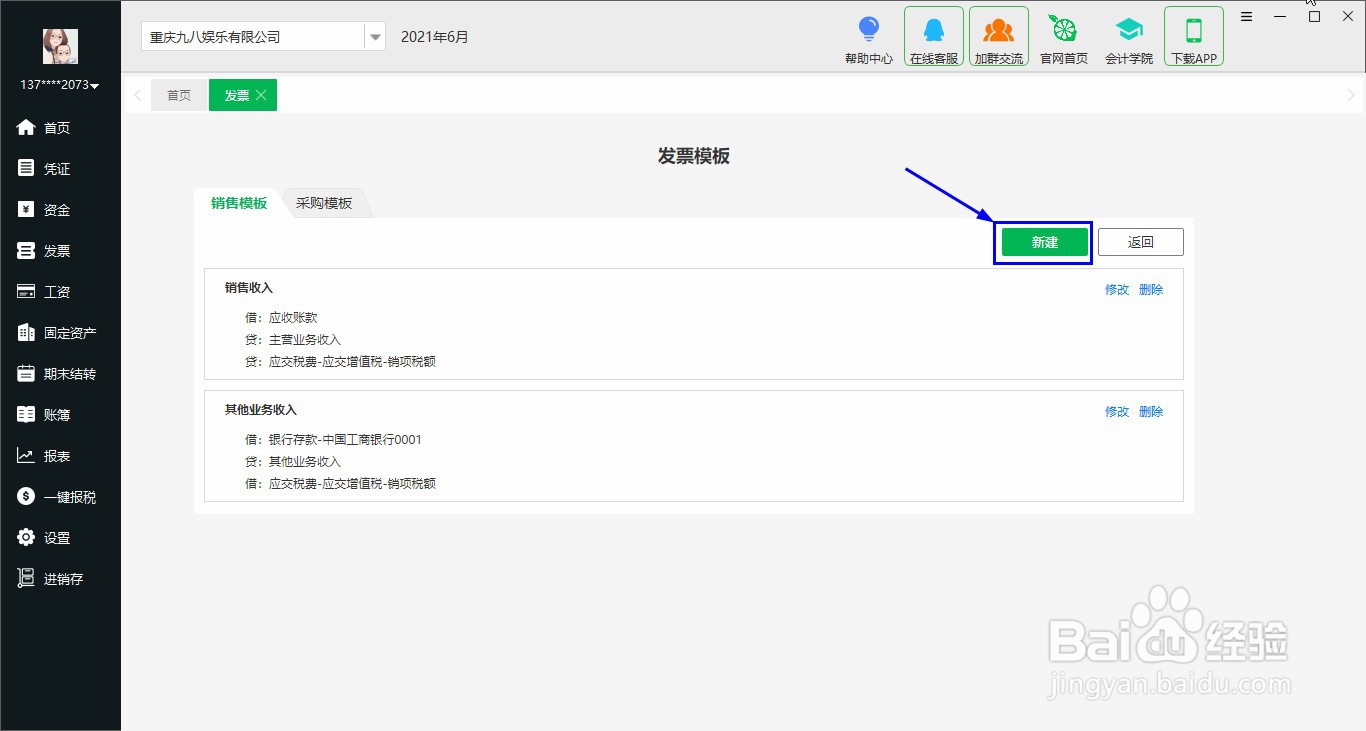Open the 凭证 module in the sidebar

tap(55, 168)
